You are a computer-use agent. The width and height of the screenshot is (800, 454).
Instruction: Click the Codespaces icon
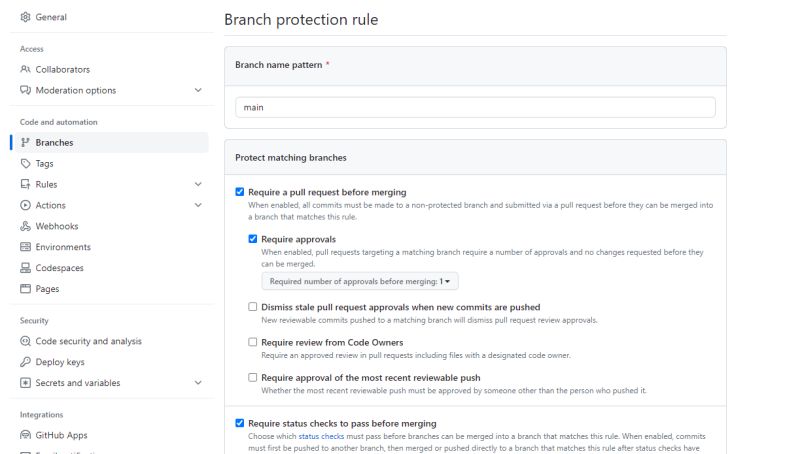tap(26, 268)
